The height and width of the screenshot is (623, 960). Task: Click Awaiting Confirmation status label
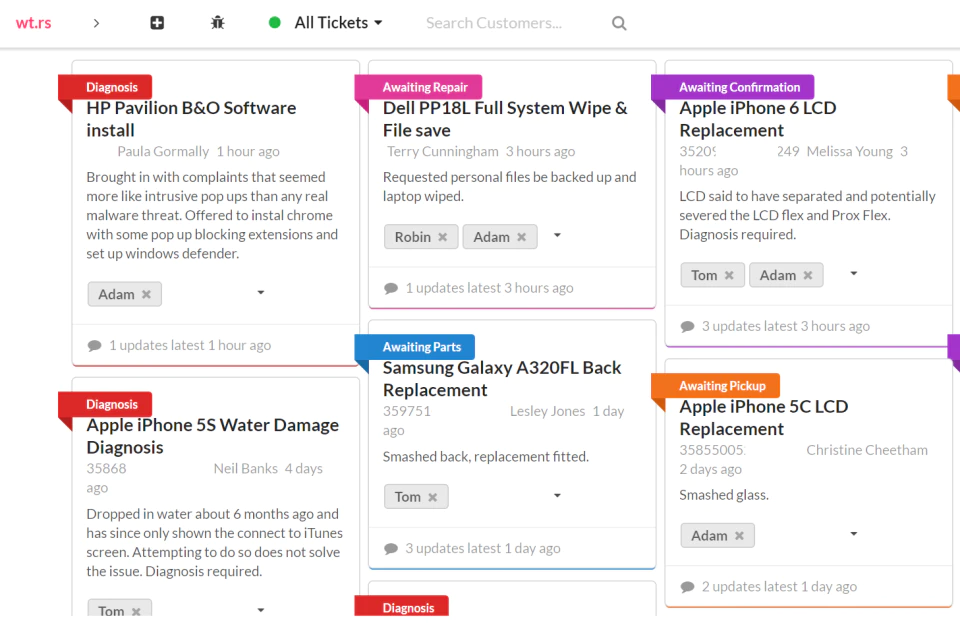(739, 87)
